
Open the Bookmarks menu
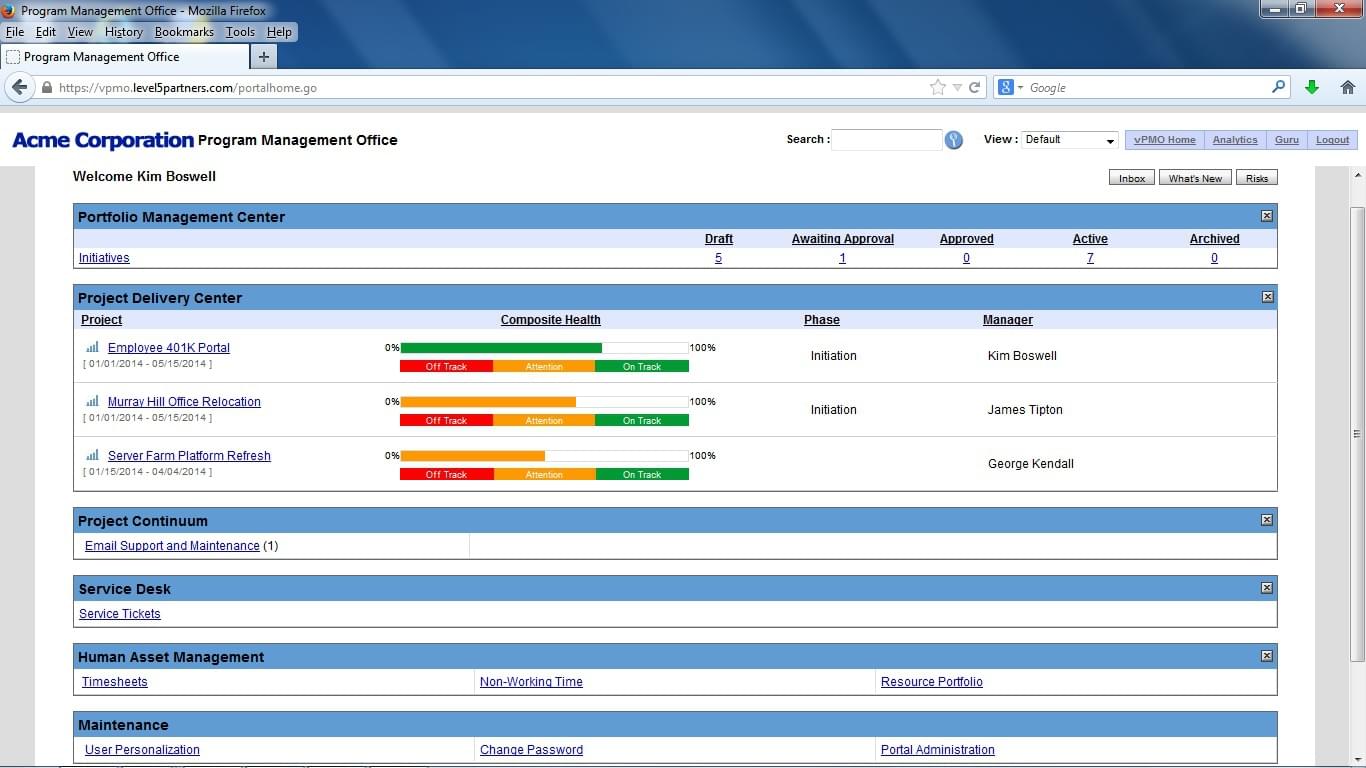click(x=184, y=31)
